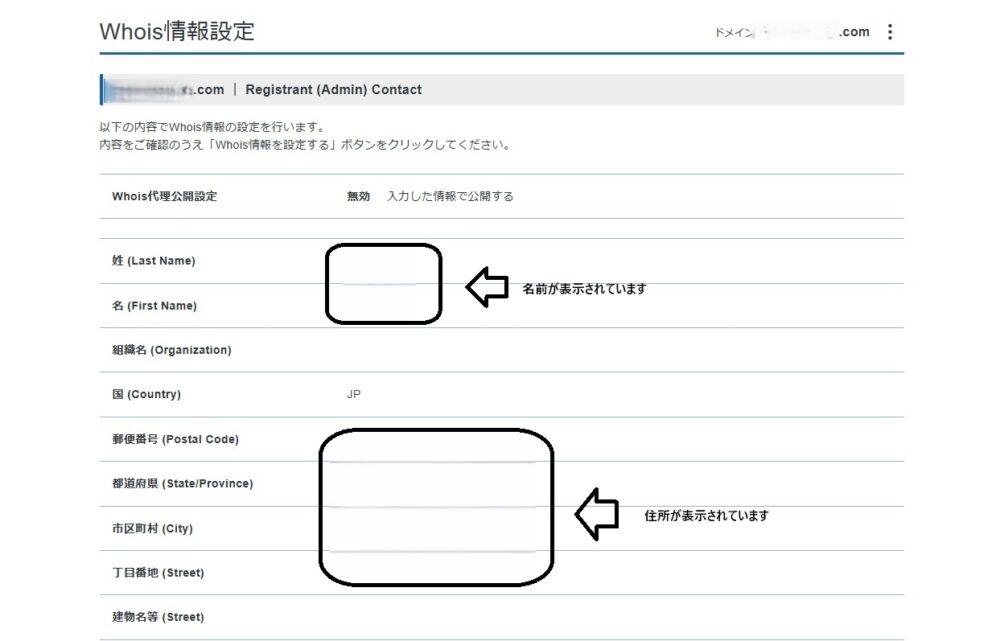This screenshot has width=1000, height=641.
Task: Click the 市区町村 (City) label
Action: (x=152, y=528)
